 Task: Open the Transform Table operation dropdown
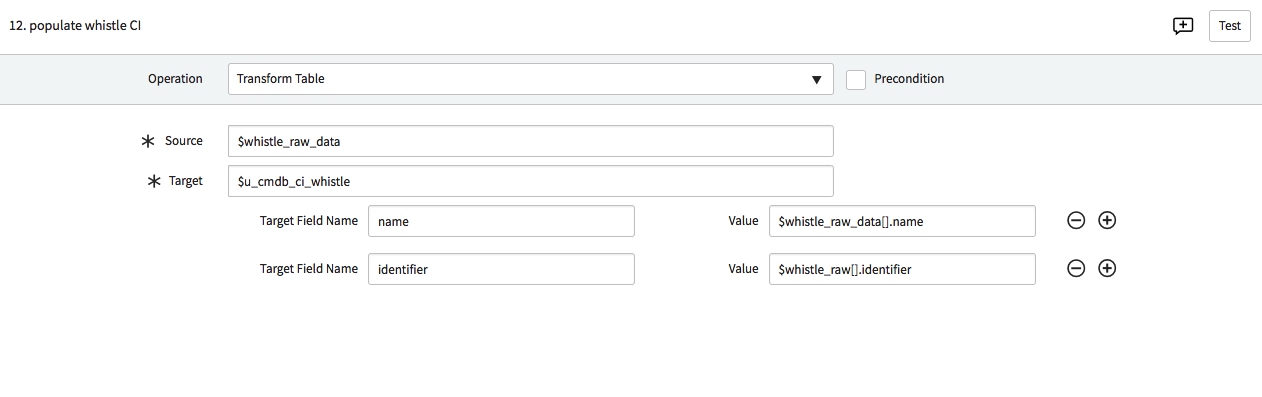(x=530, y=79)
